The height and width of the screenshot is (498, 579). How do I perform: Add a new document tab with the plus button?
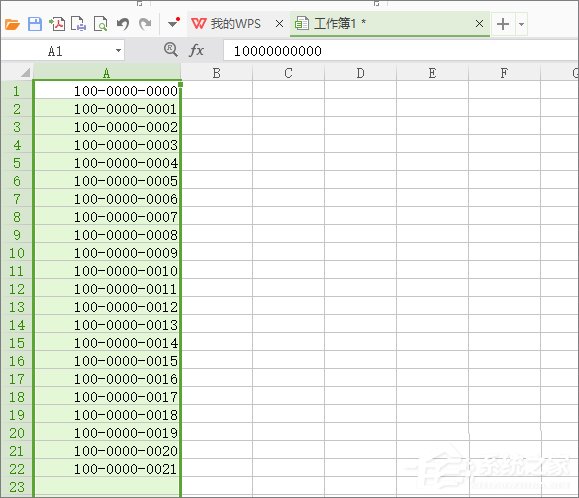click(x=503, y=24)
